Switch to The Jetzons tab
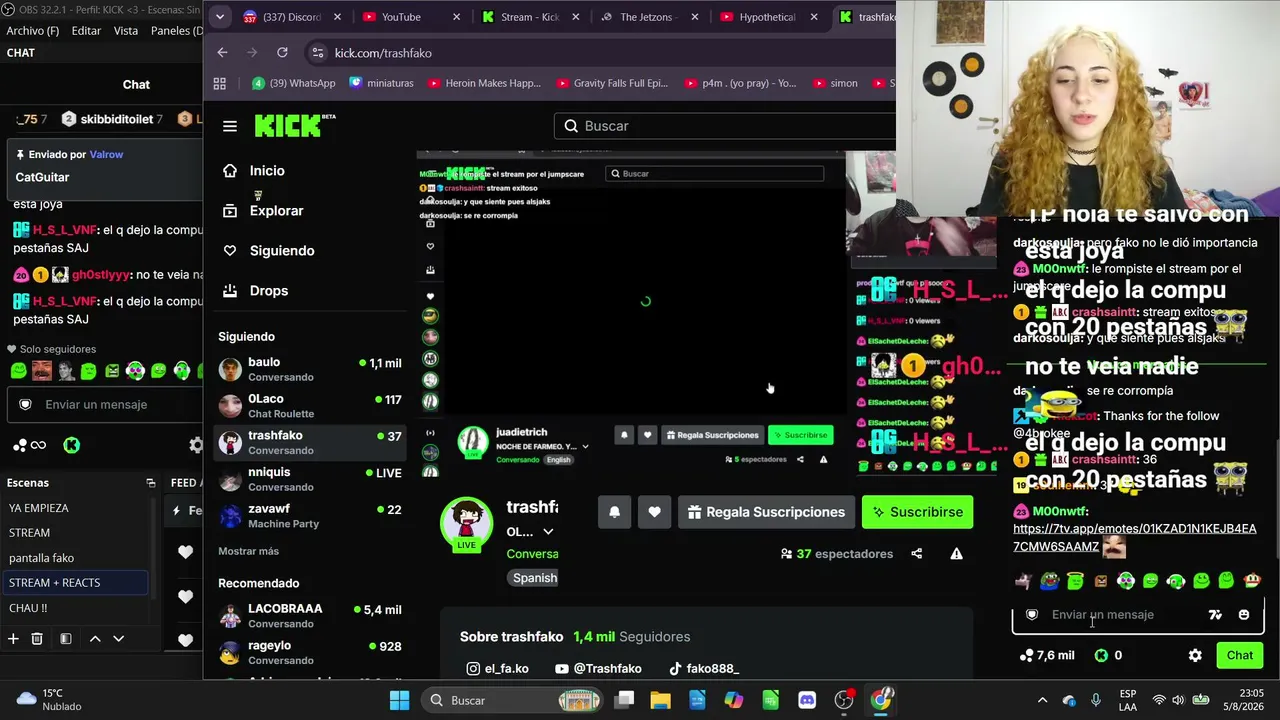1280x720 pixels. 648,17
